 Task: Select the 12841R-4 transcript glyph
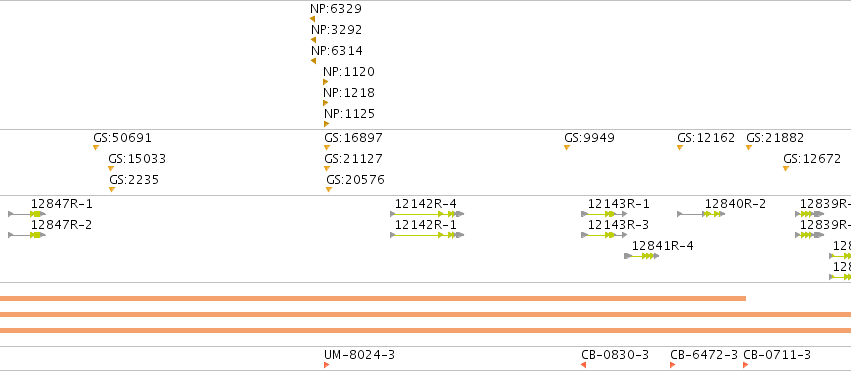coord(642,256)
